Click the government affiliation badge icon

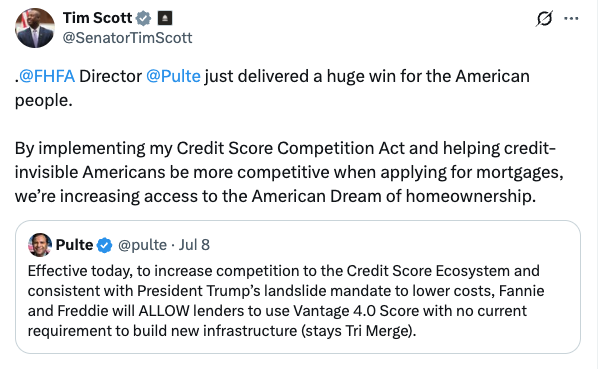point(165,18)
